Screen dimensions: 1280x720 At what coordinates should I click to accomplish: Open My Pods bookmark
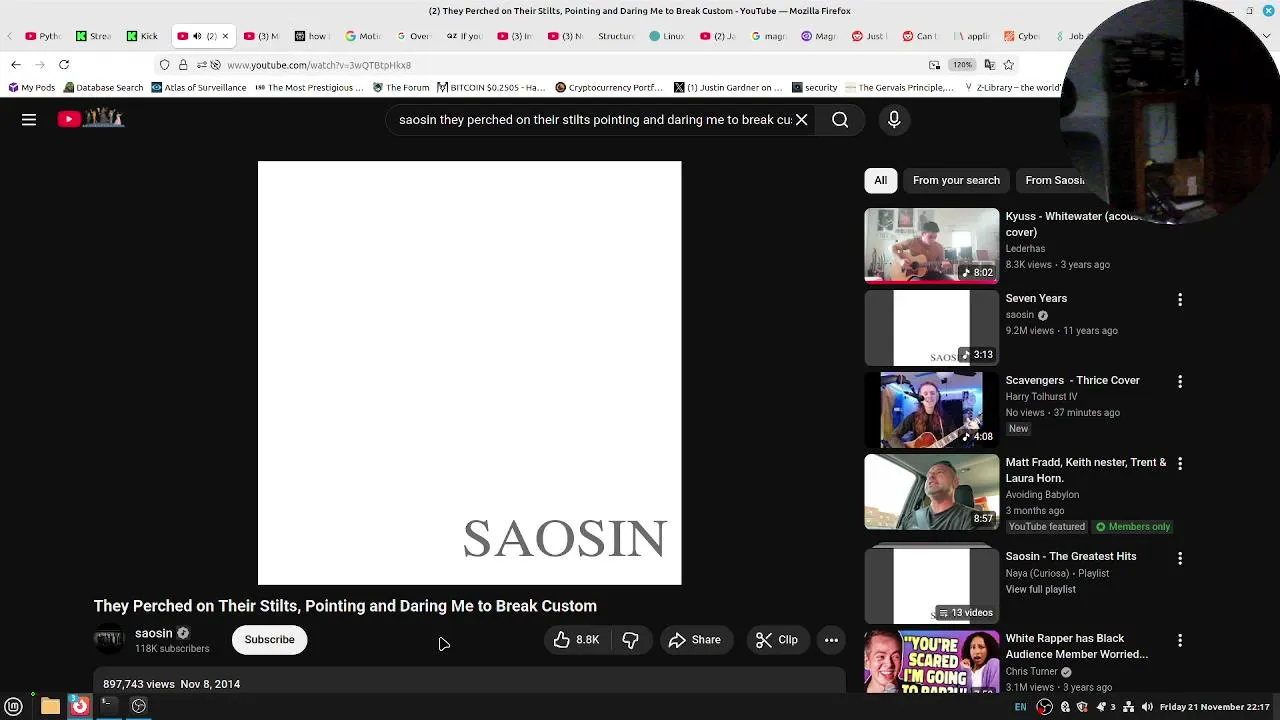[x=31, y=88]
